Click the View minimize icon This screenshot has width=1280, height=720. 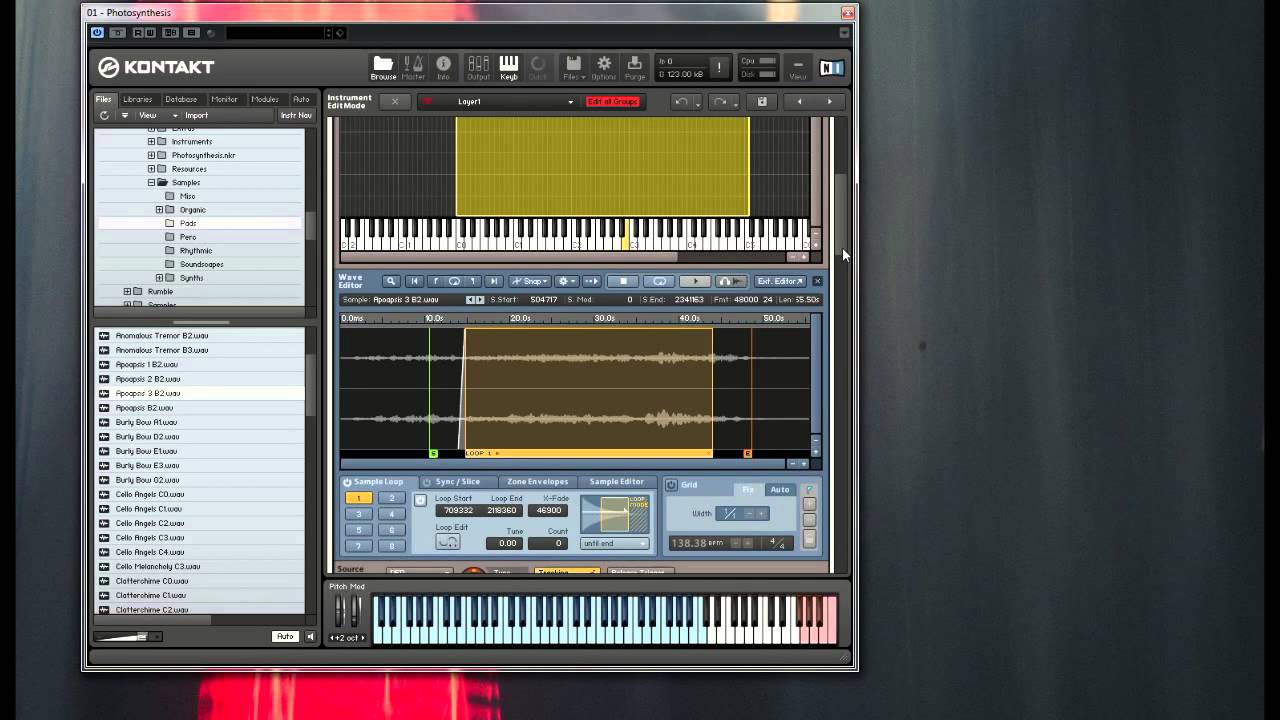click(798, 67)
